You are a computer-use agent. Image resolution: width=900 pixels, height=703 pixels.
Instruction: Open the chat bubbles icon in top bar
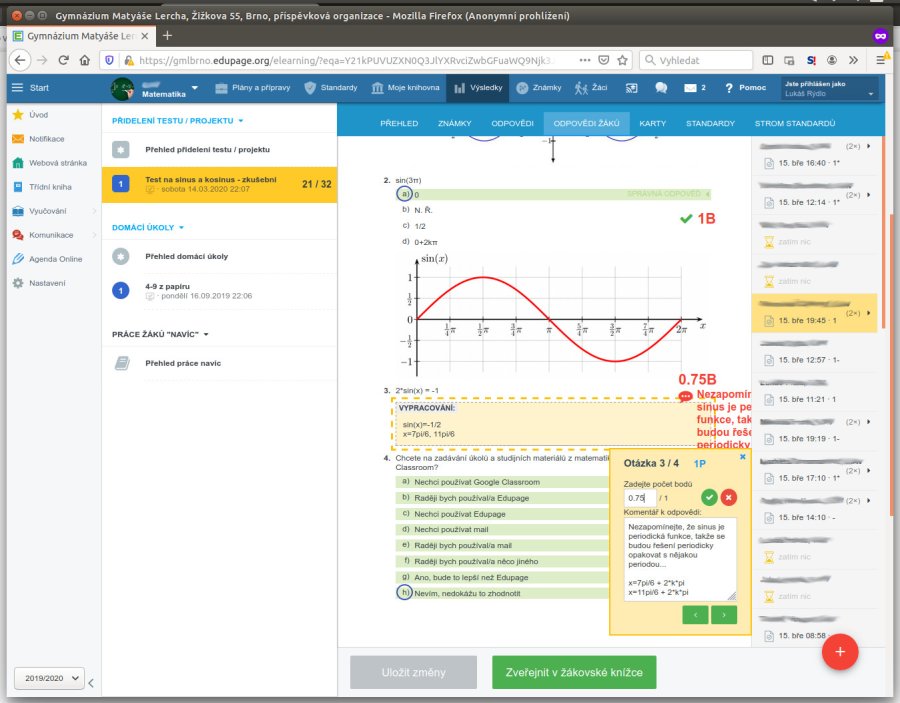pyautogui.click(x=661, y=88)
